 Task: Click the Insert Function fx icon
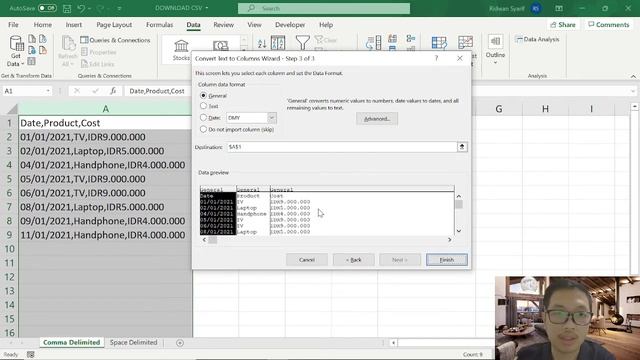tap(113, 91)
